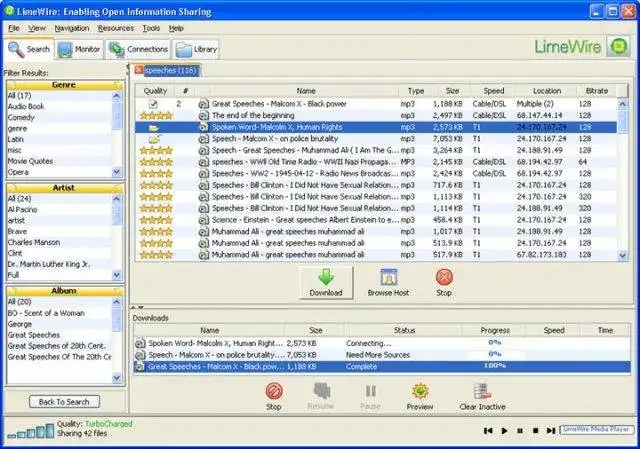Open the Help menu

click(176, 28)
